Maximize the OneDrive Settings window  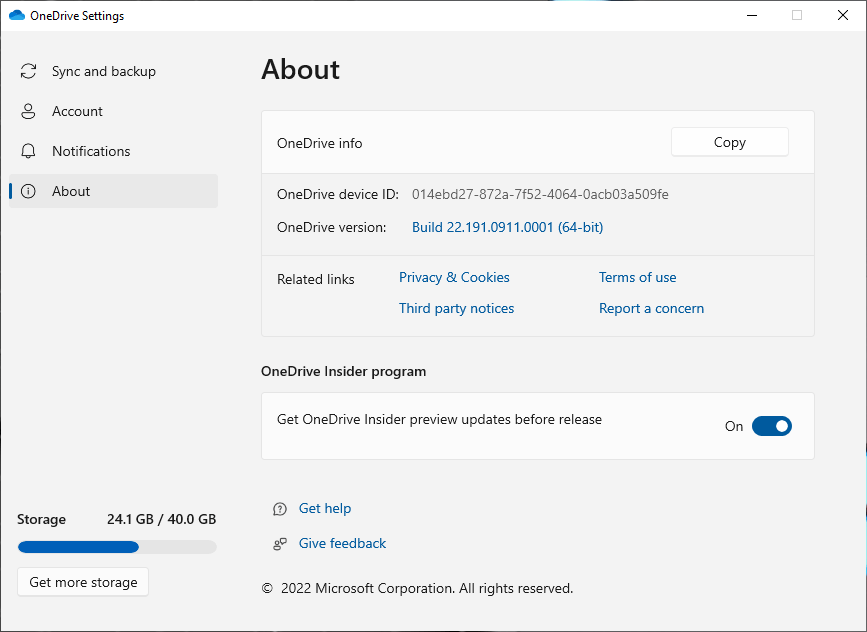(797, 15)
